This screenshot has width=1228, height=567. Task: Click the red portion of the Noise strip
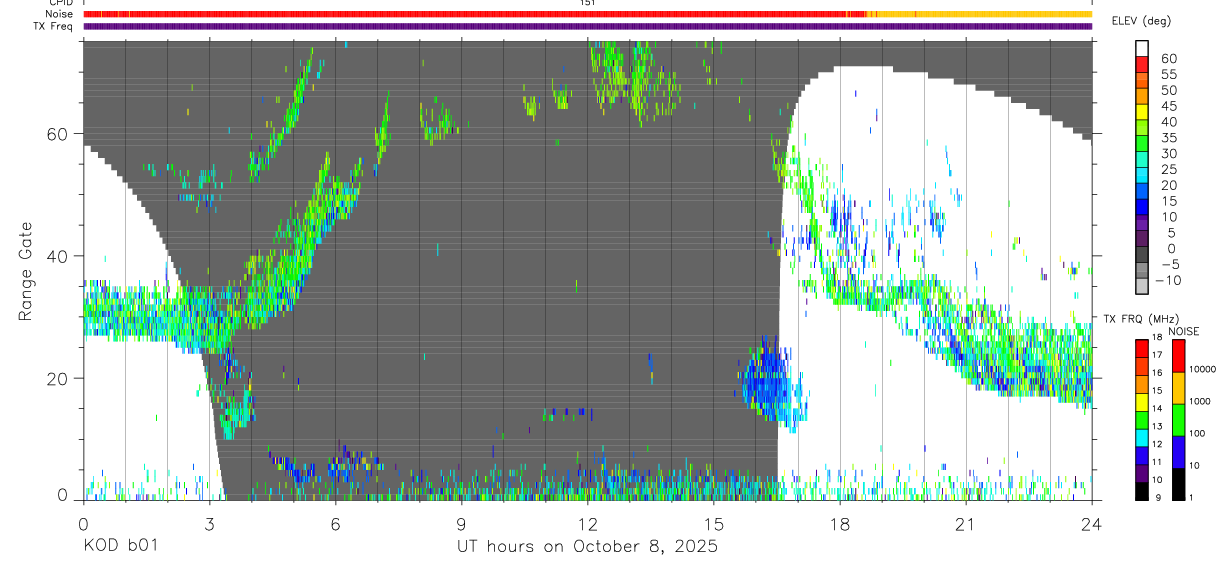(x=473, y=14)
